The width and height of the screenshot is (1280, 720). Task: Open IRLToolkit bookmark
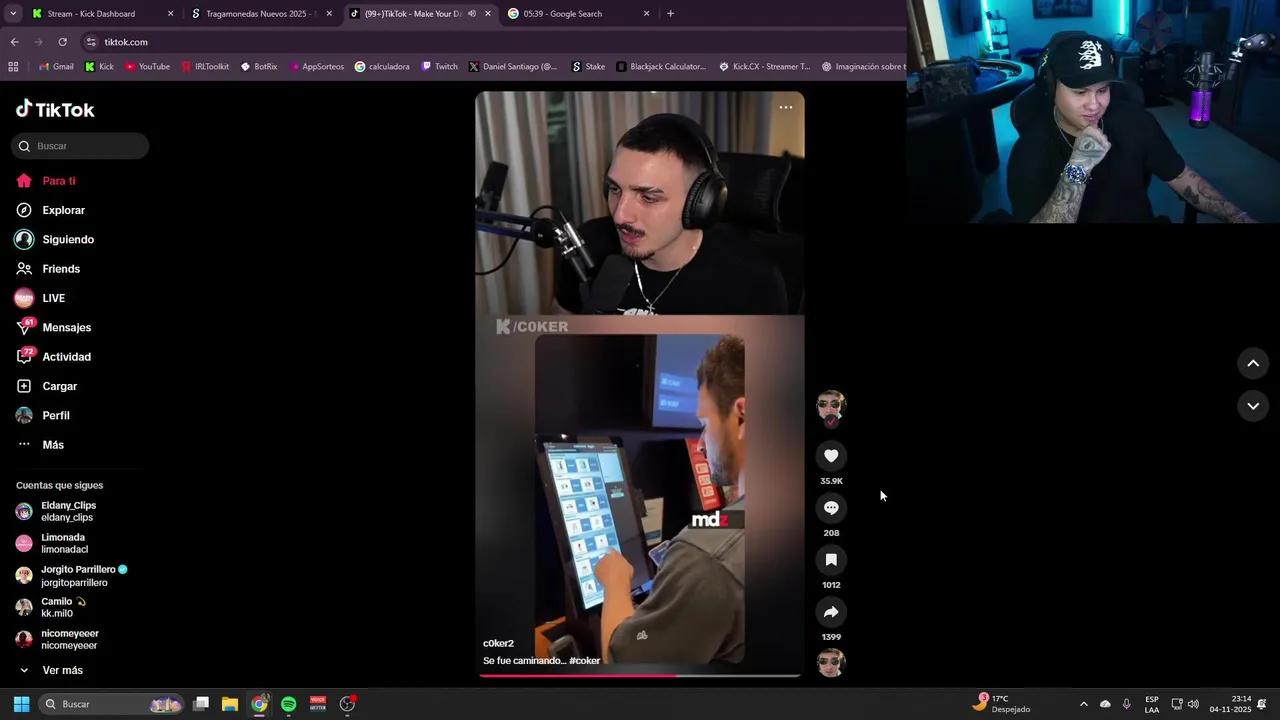(x=205, y=67)
